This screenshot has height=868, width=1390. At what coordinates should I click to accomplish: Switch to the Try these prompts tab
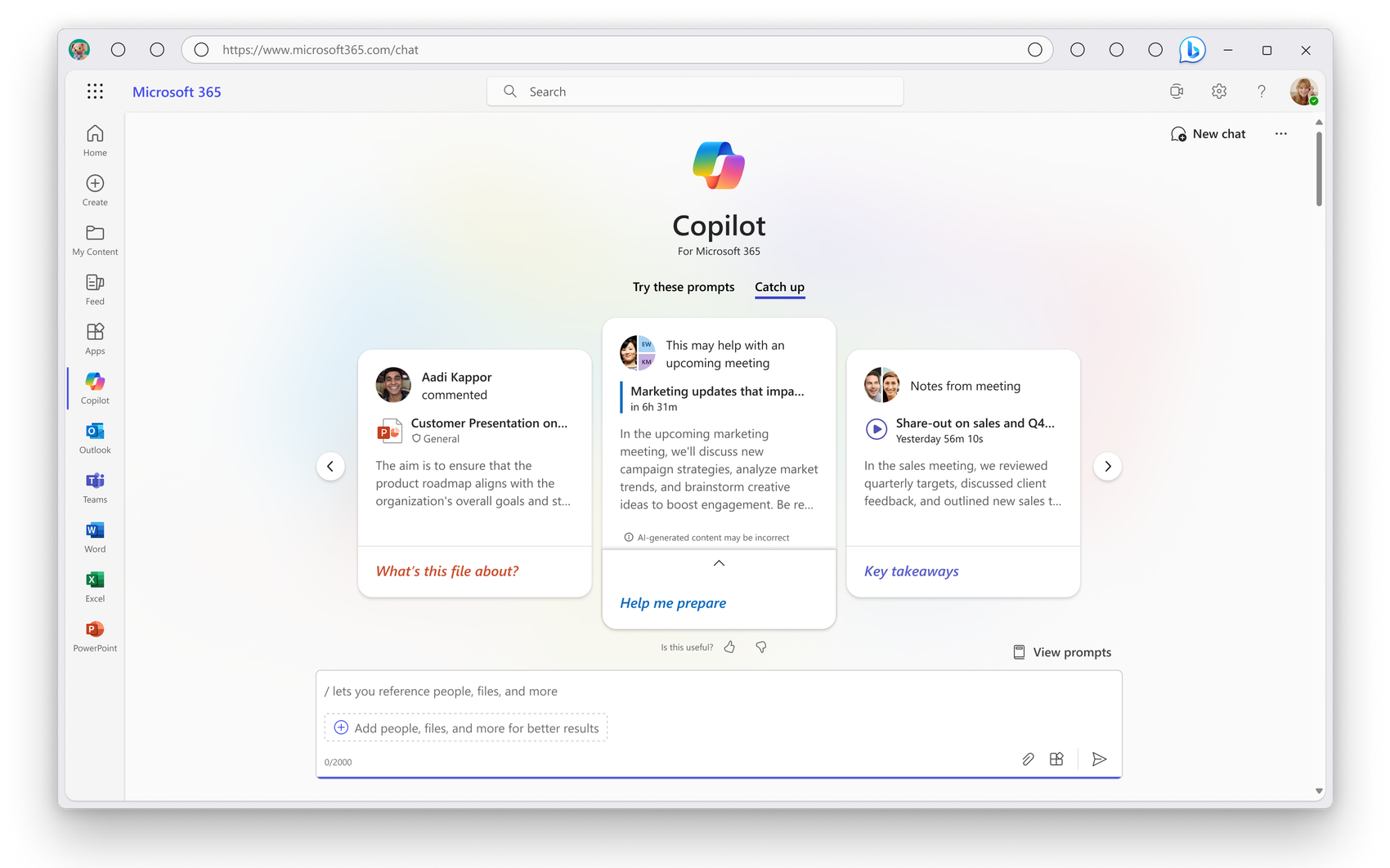684,287
